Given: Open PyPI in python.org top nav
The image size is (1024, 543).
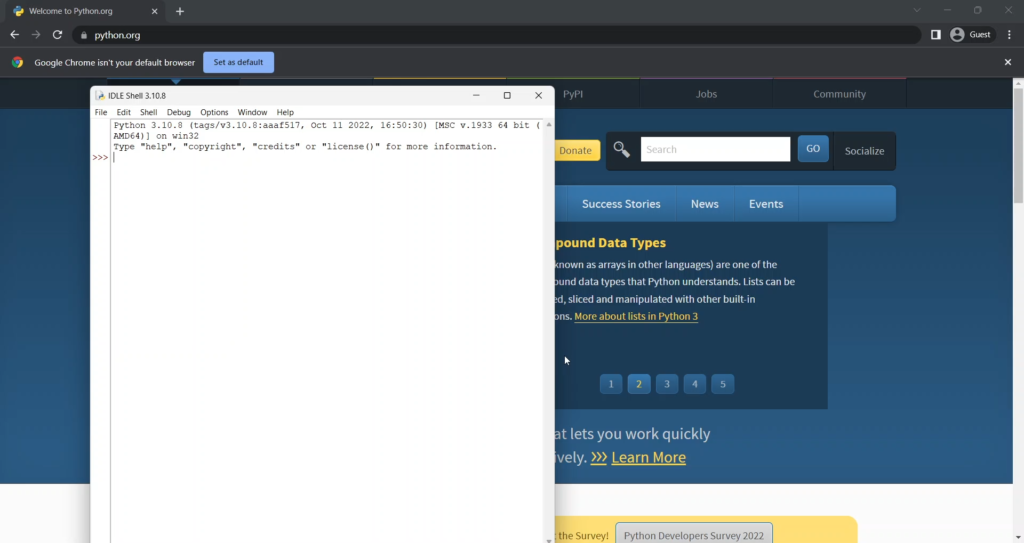Looking at the screenshot, I should [573, 94].
